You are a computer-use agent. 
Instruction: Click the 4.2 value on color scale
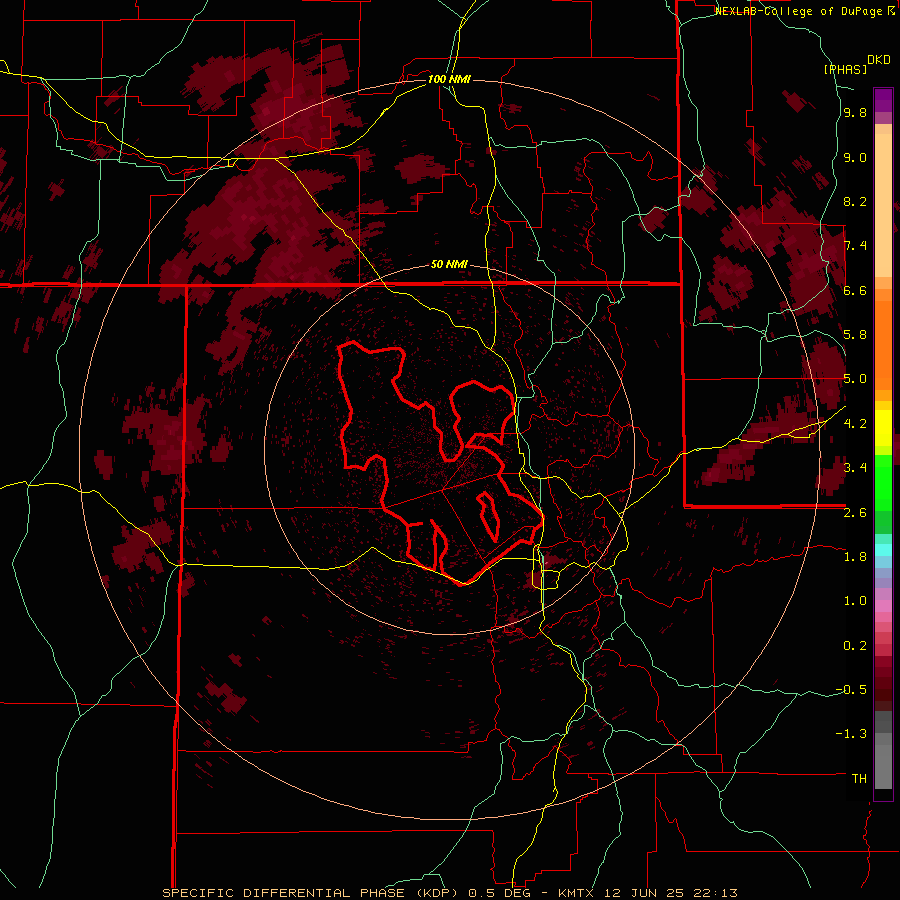[x=855, y=424]
